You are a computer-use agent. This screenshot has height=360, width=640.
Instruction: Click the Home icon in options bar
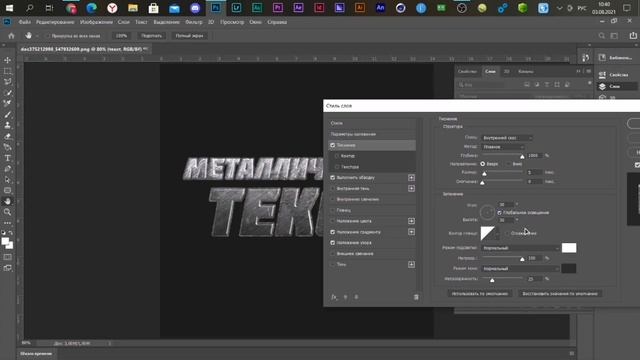11,36
